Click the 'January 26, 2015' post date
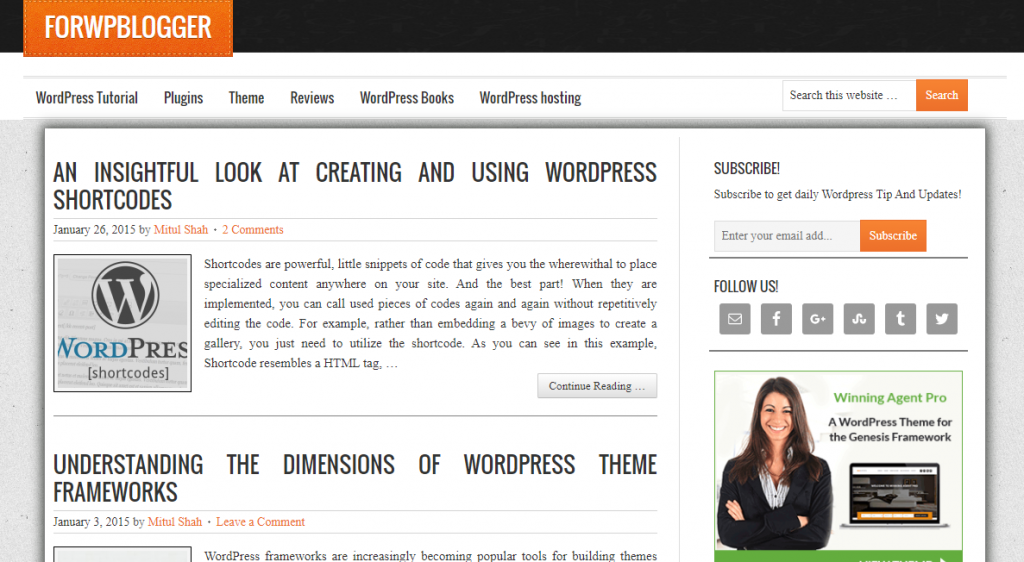 [x=95, y=230]
